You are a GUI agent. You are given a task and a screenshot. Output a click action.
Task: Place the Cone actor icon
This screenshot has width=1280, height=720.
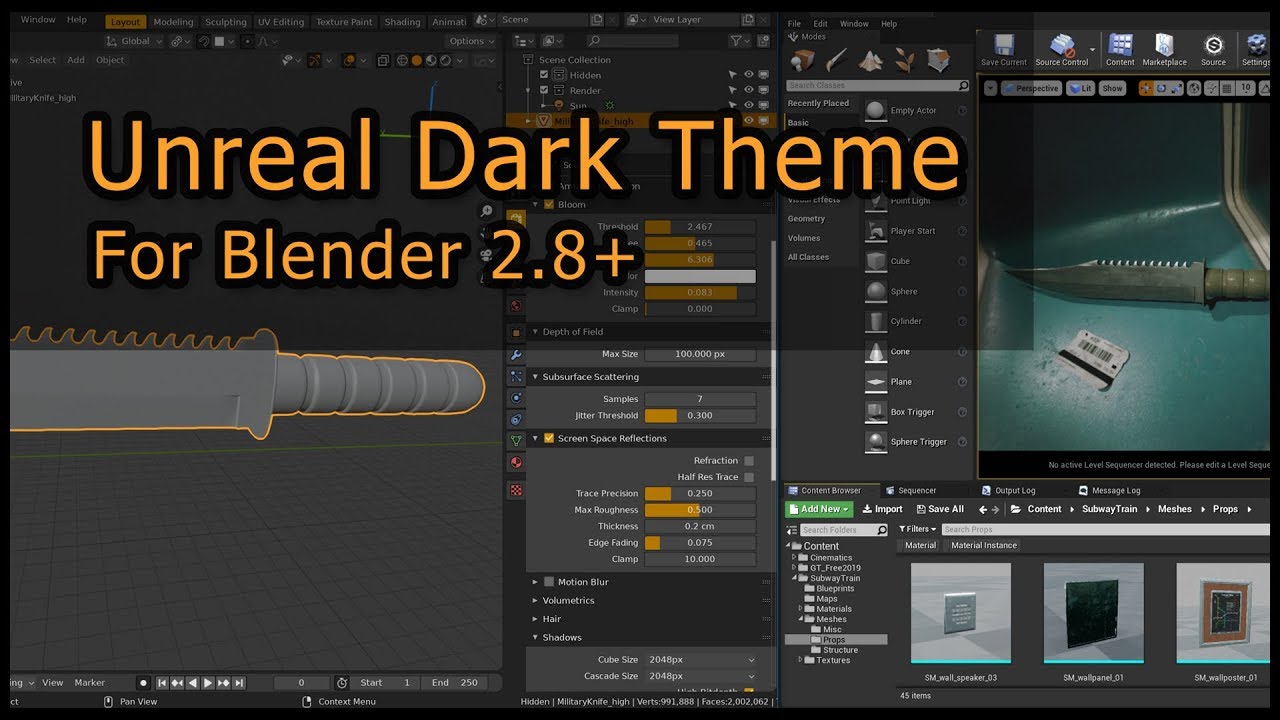coord(875,351)
